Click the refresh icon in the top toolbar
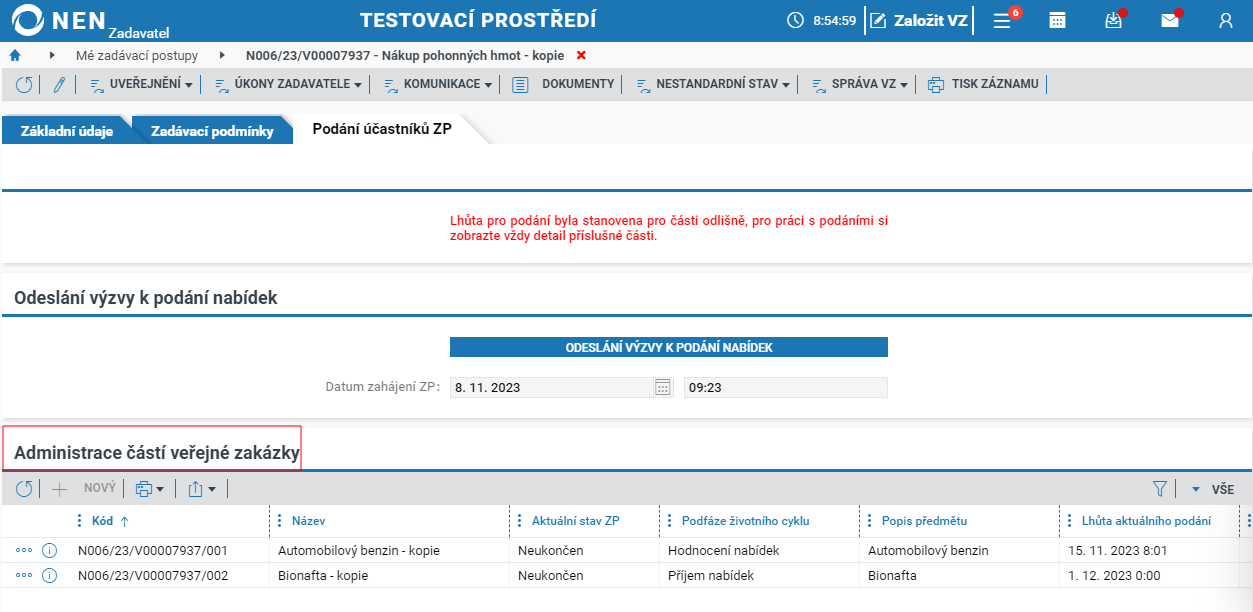Viewport: 1253px width, 612px height. (x=24, y=85)
